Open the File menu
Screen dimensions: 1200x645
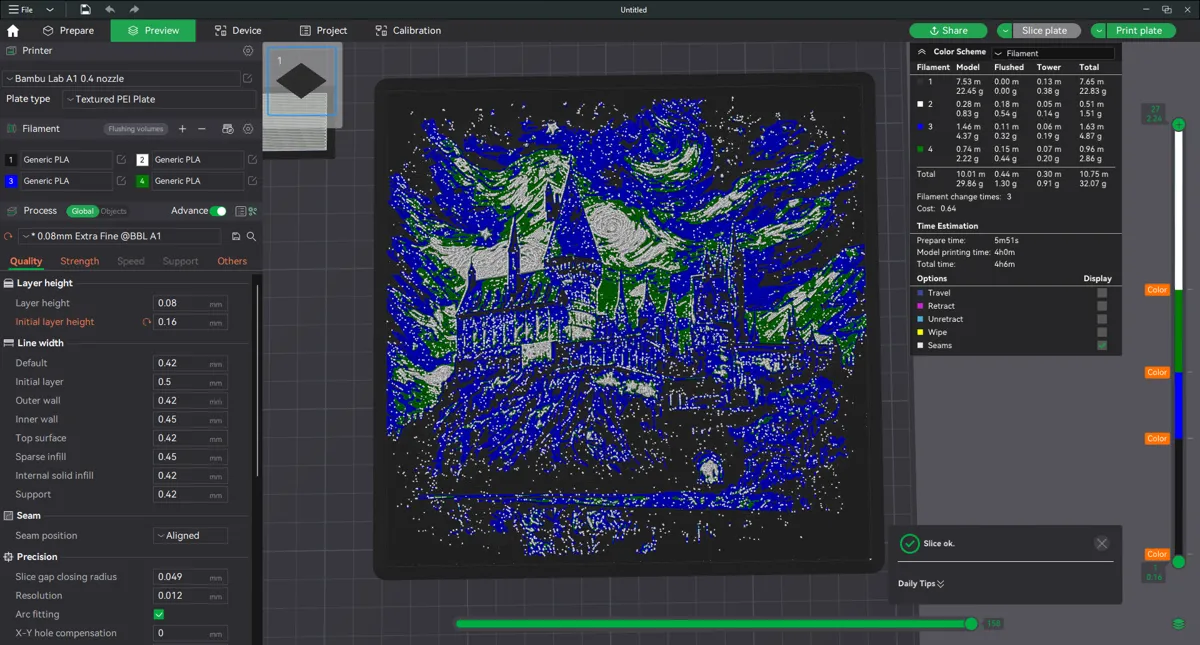point(20,10)
